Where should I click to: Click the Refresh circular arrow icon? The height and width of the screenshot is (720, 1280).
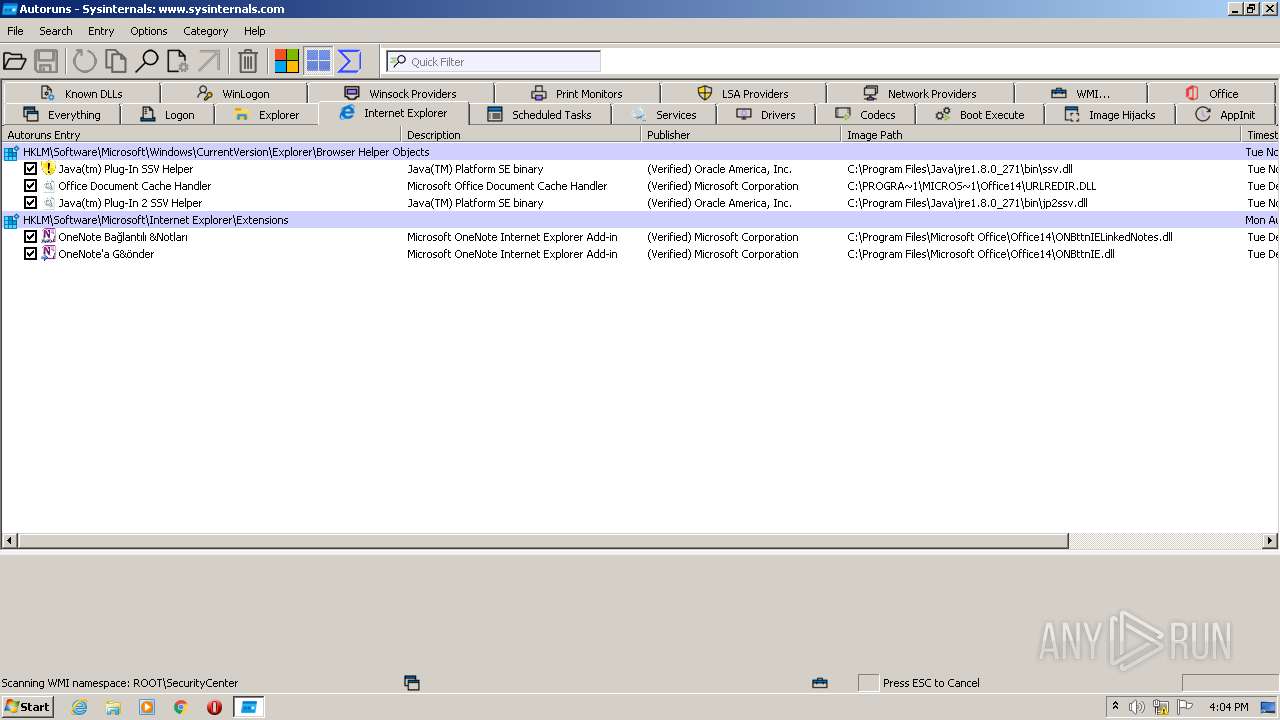(85, 62)
